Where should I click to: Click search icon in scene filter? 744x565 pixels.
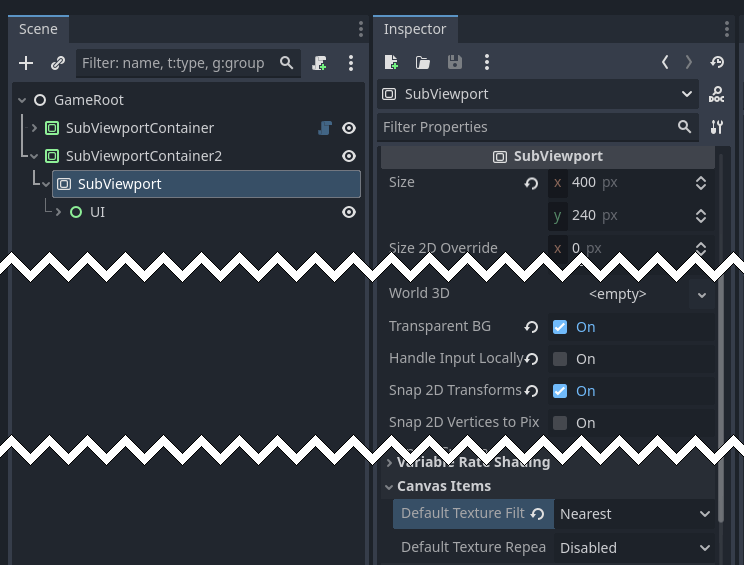click(287, 63)
